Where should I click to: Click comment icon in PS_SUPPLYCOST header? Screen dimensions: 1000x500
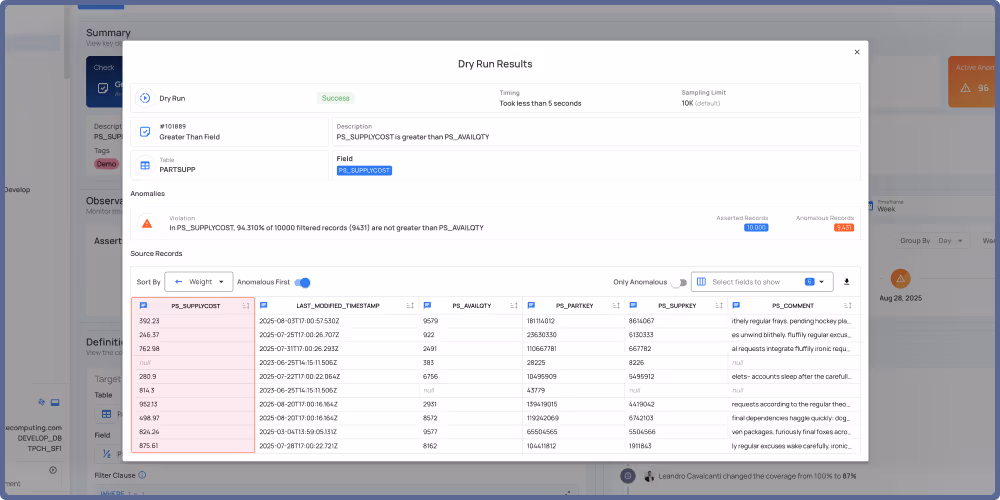tap(143, 305)
